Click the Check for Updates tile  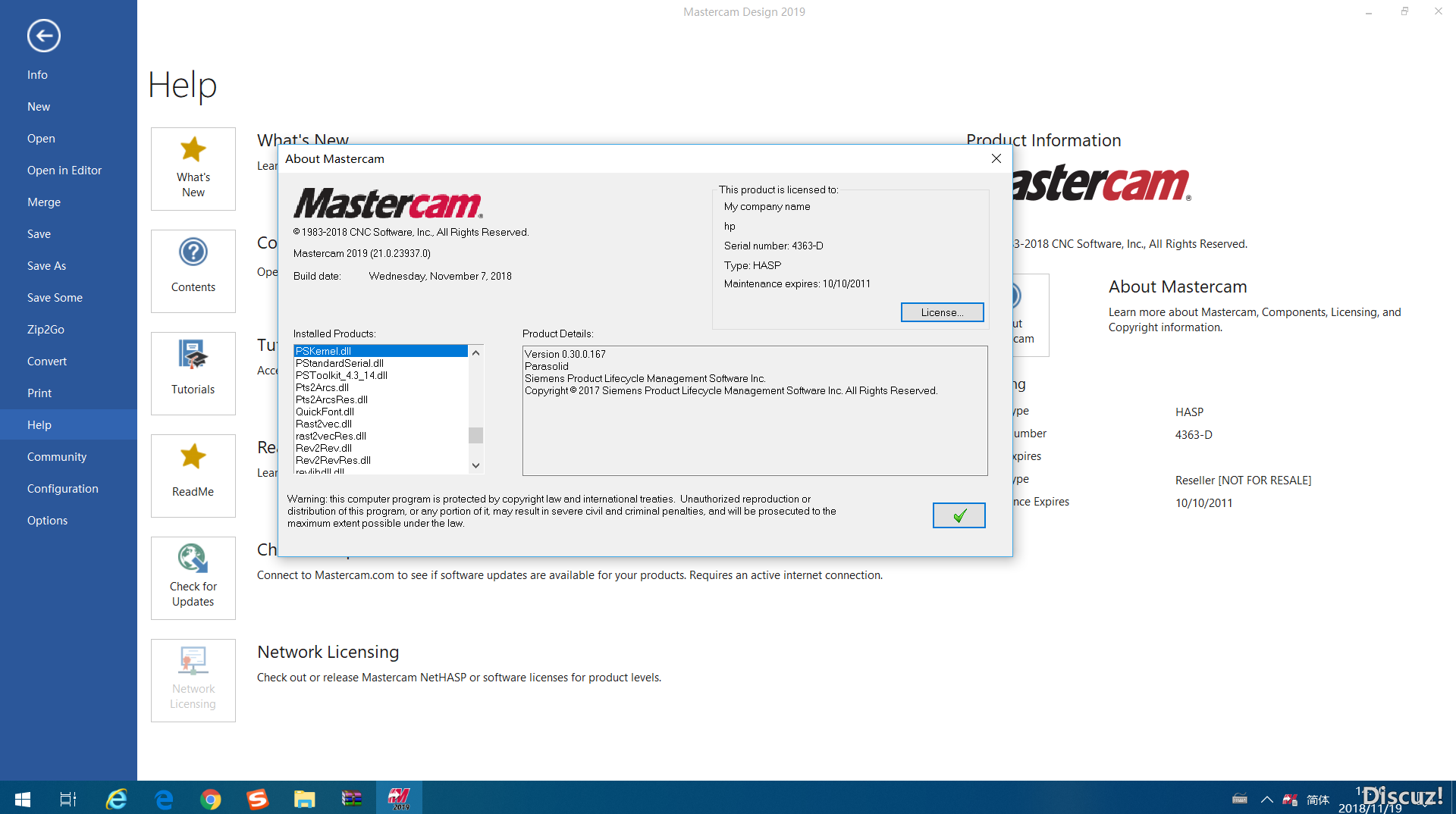[193, 578]
